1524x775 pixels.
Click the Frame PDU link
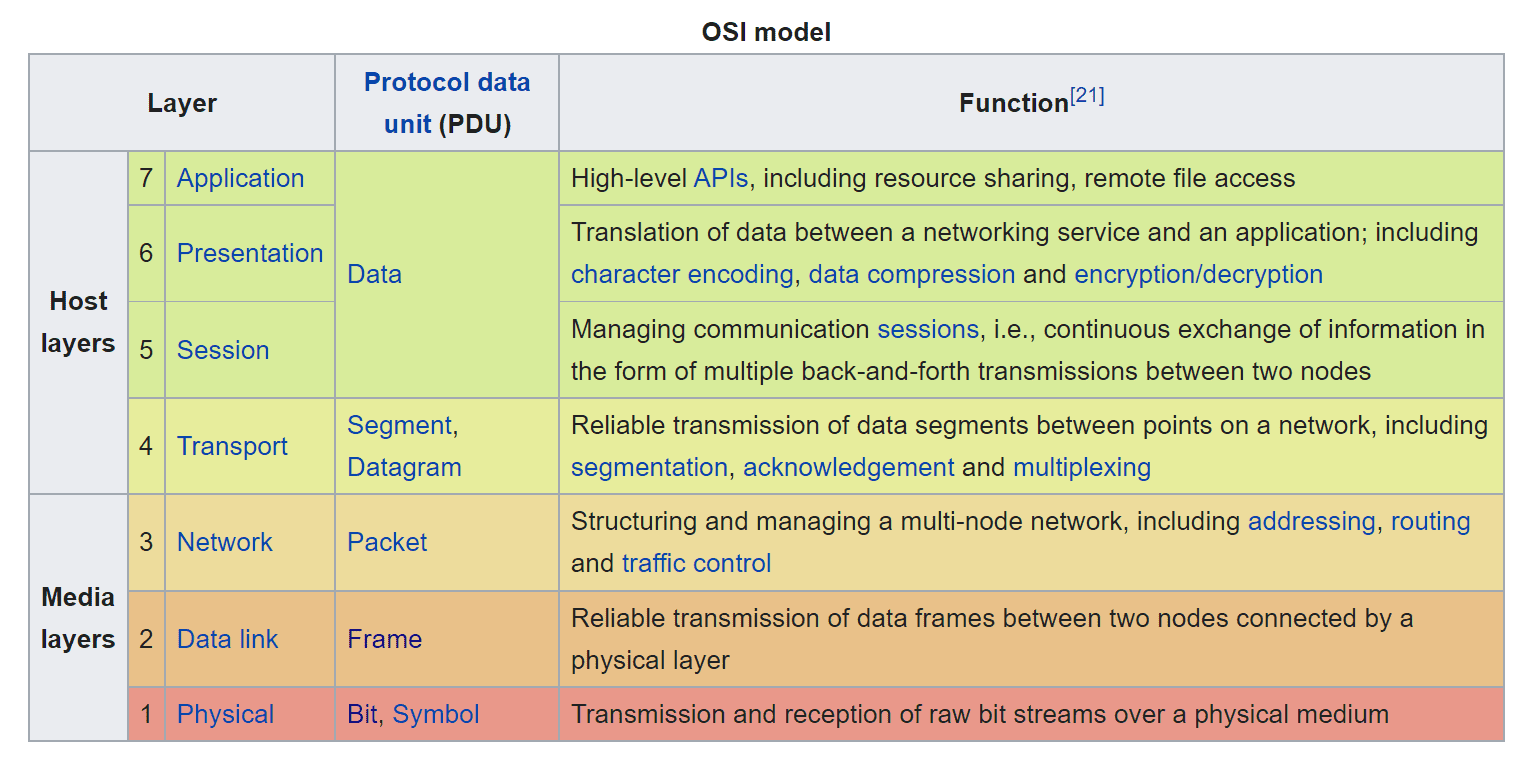coord(385,639)
